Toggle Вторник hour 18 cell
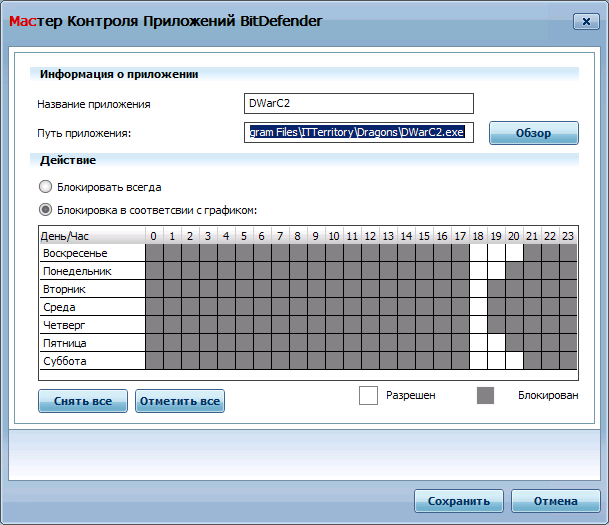The image size is (609, 525). [478, 289]
